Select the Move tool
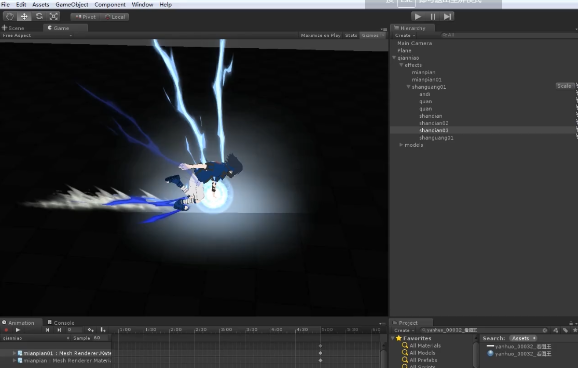Screen dimensions: 578x368 (24, 17)
